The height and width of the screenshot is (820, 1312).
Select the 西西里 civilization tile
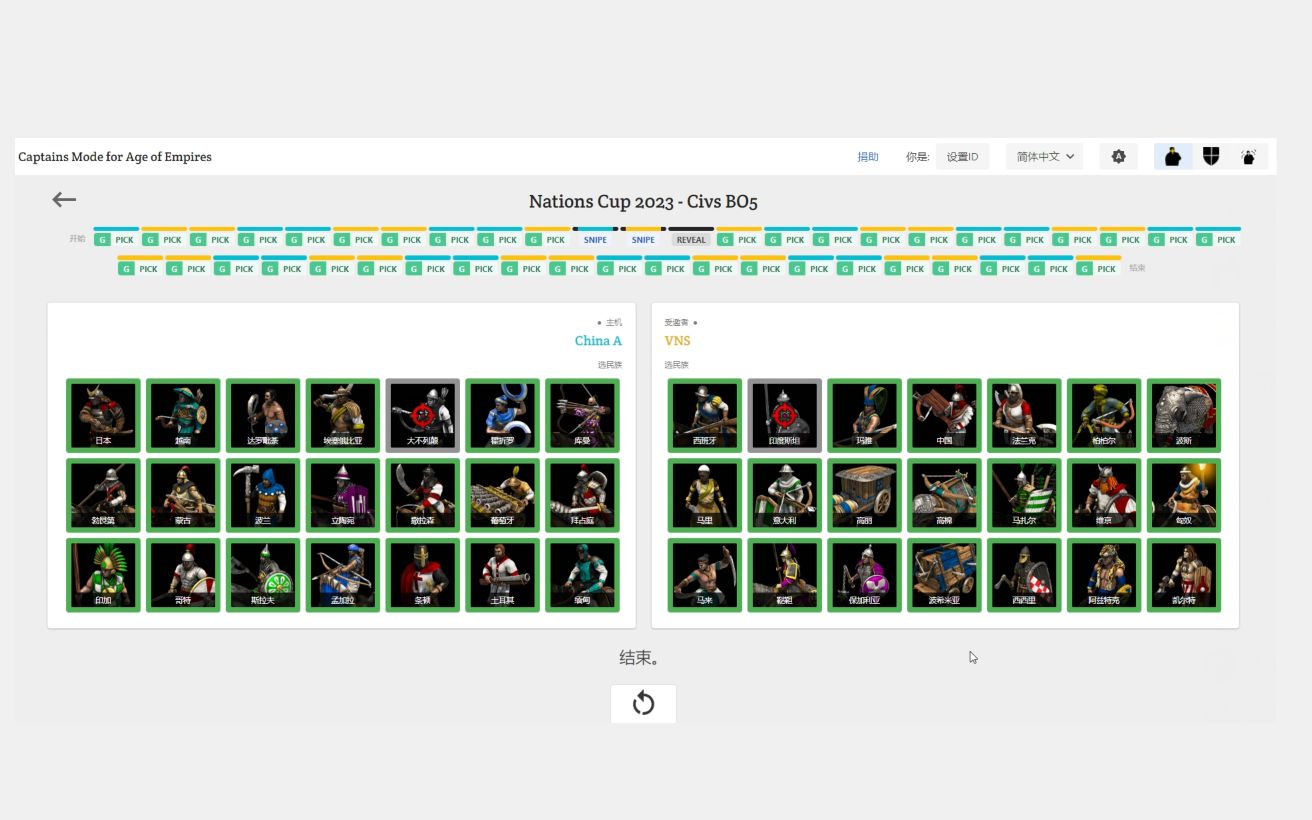[x=1025, y=575]
